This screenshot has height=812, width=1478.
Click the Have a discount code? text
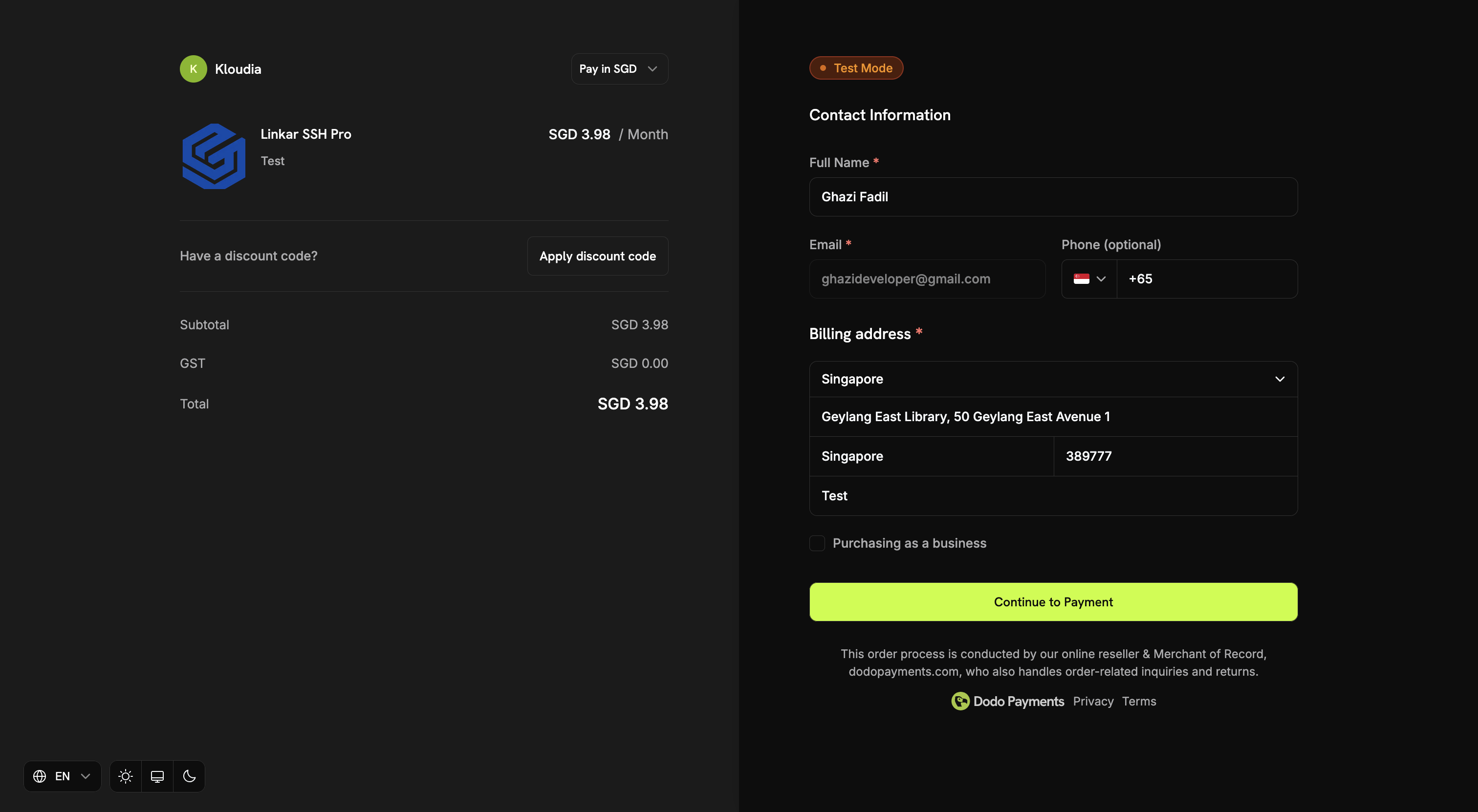point(248,256)
